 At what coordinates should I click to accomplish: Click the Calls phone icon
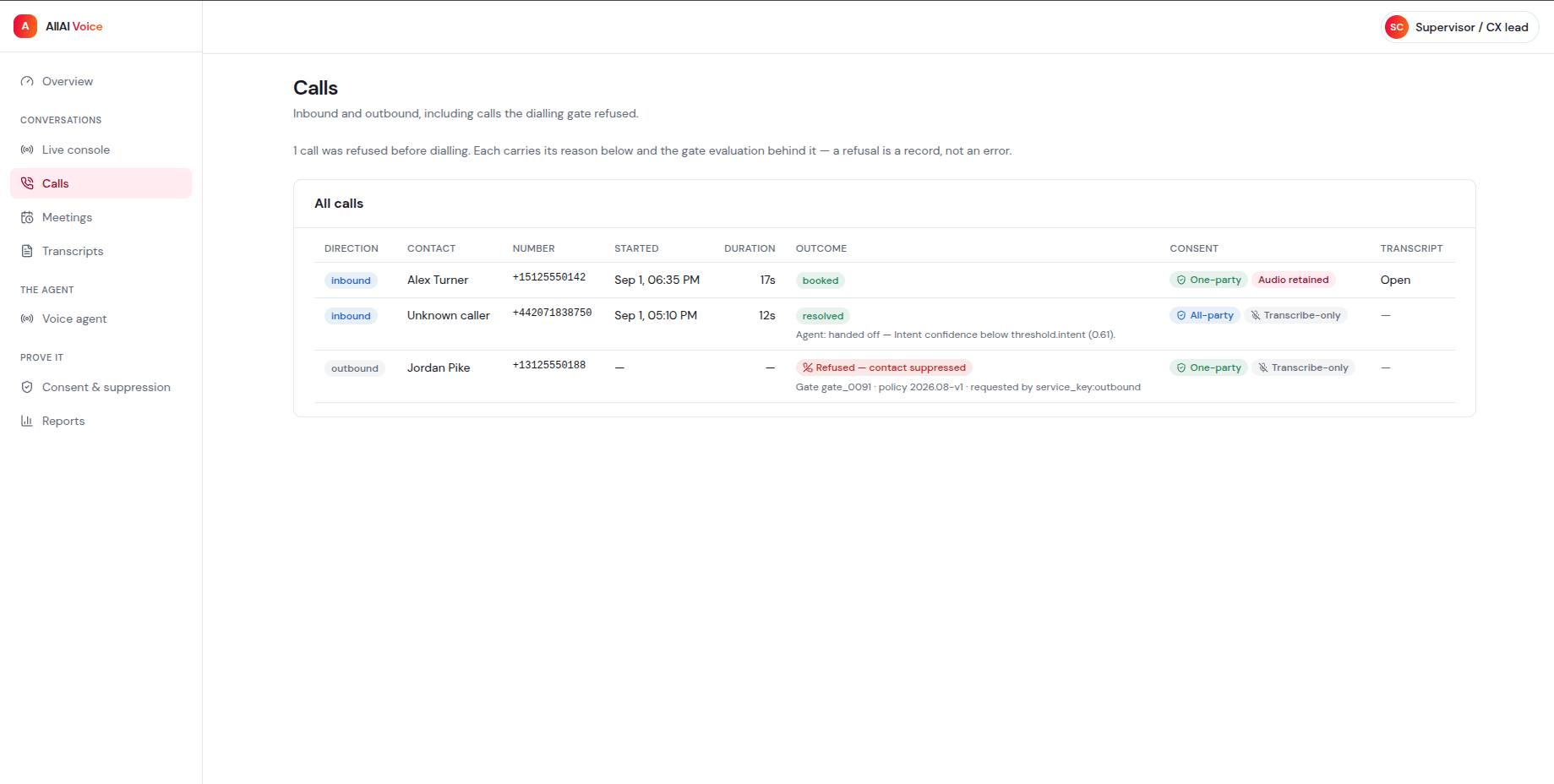(27, 183)
